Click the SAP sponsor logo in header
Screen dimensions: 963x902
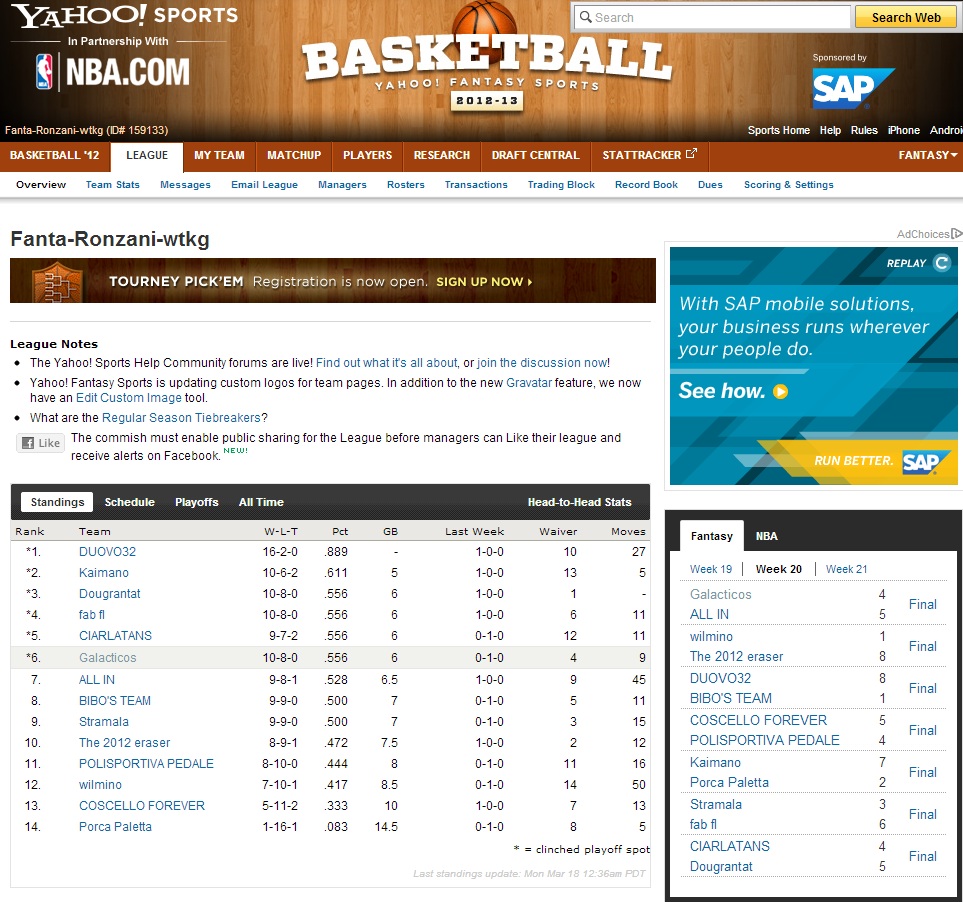[x=852, y=88]
